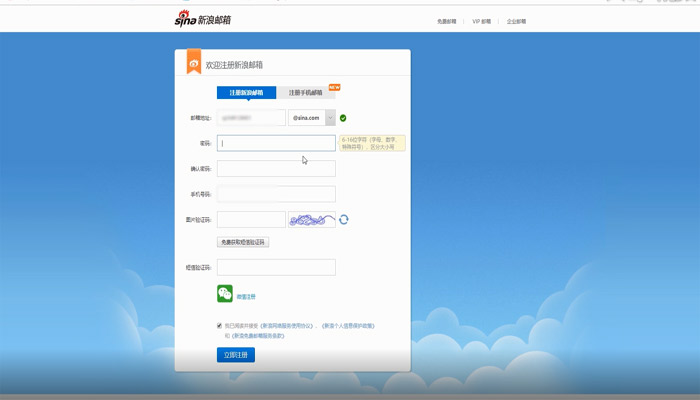
Task: Click the password hint tooltip text
Action: pyautogui.click(x=372, y=143)
